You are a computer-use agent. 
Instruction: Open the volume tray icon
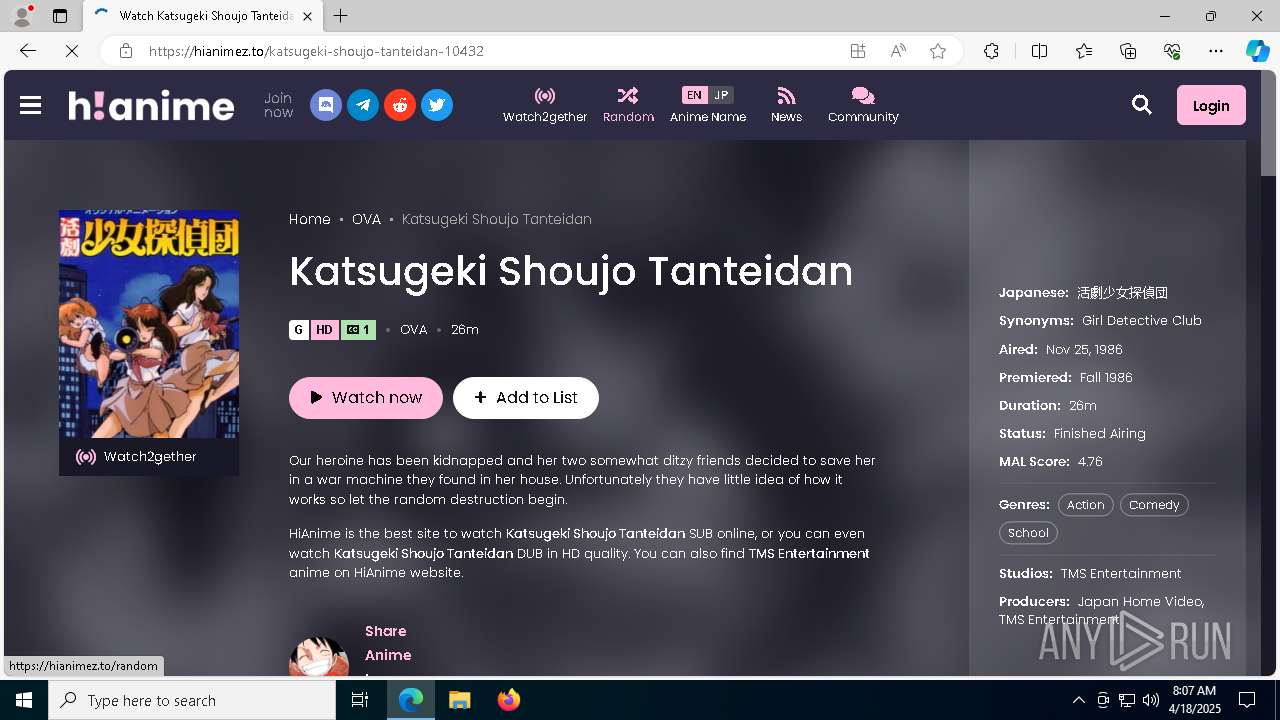click(1151, 700)
